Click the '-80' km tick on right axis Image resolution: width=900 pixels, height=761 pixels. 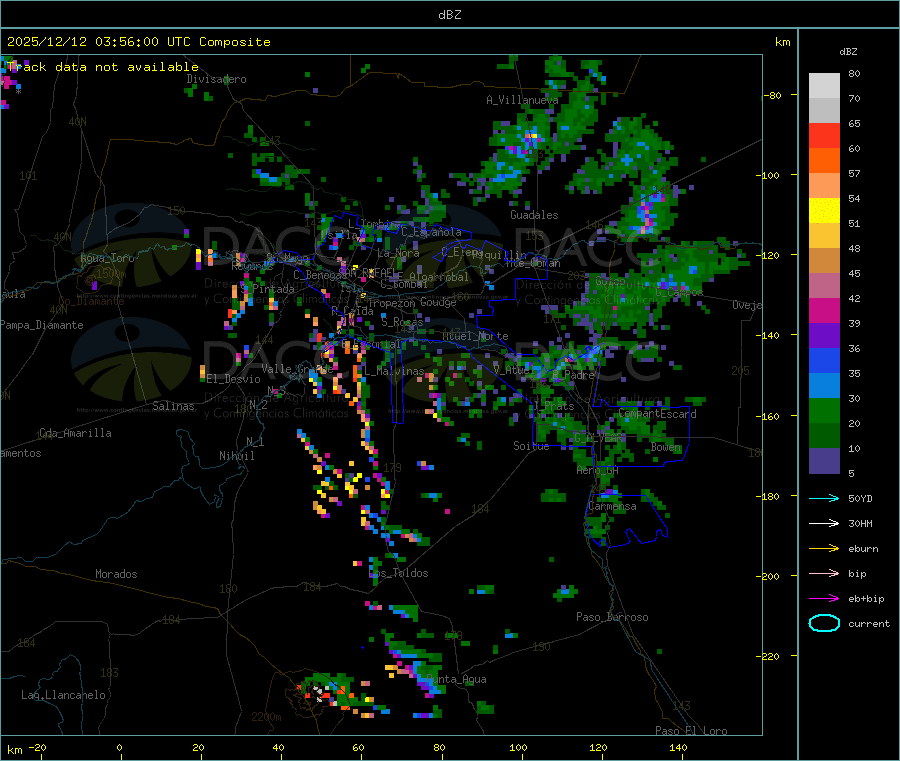coord(773,95)
